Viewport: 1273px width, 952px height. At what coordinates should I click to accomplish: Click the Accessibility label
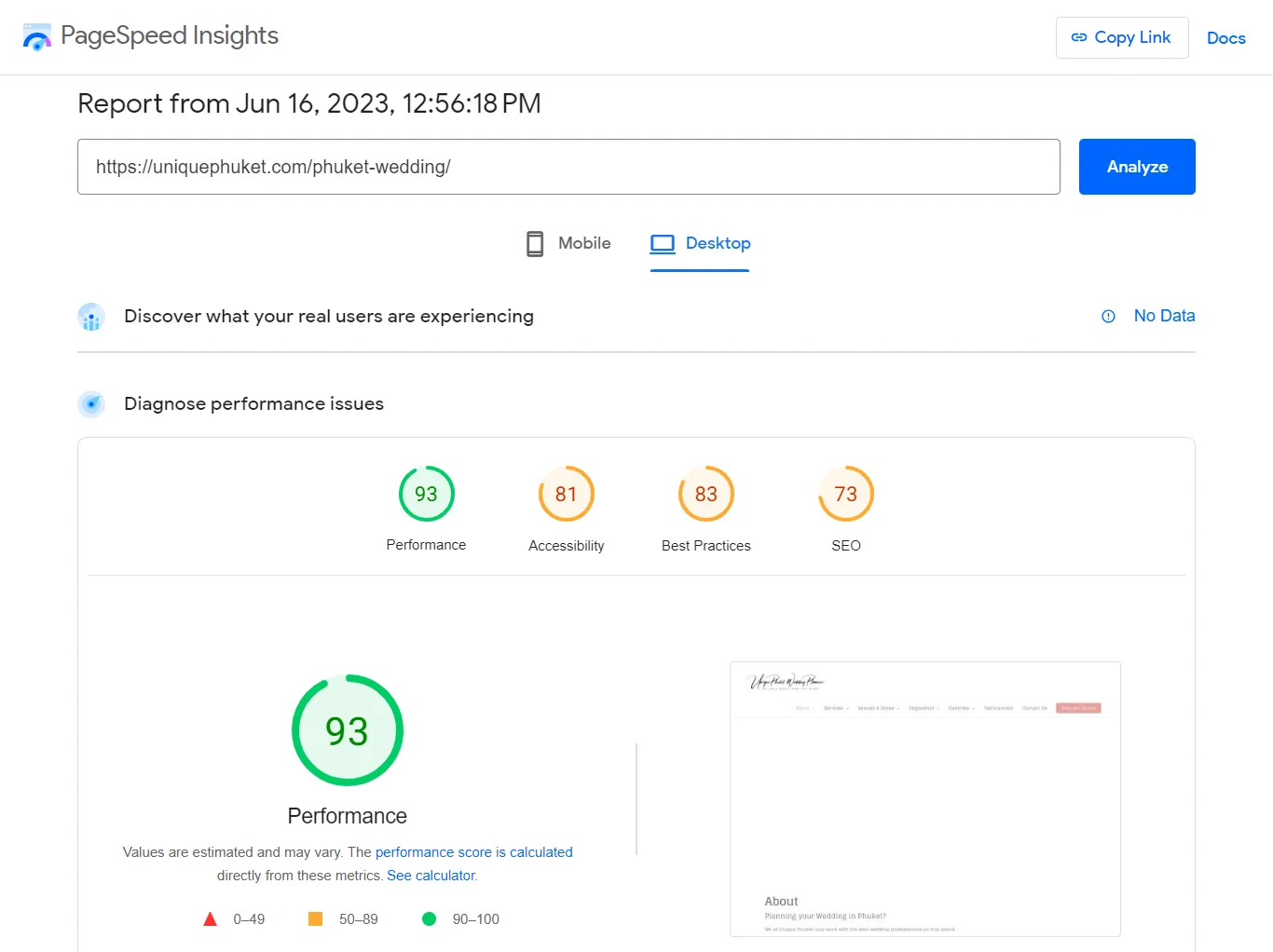pos(567,546)
